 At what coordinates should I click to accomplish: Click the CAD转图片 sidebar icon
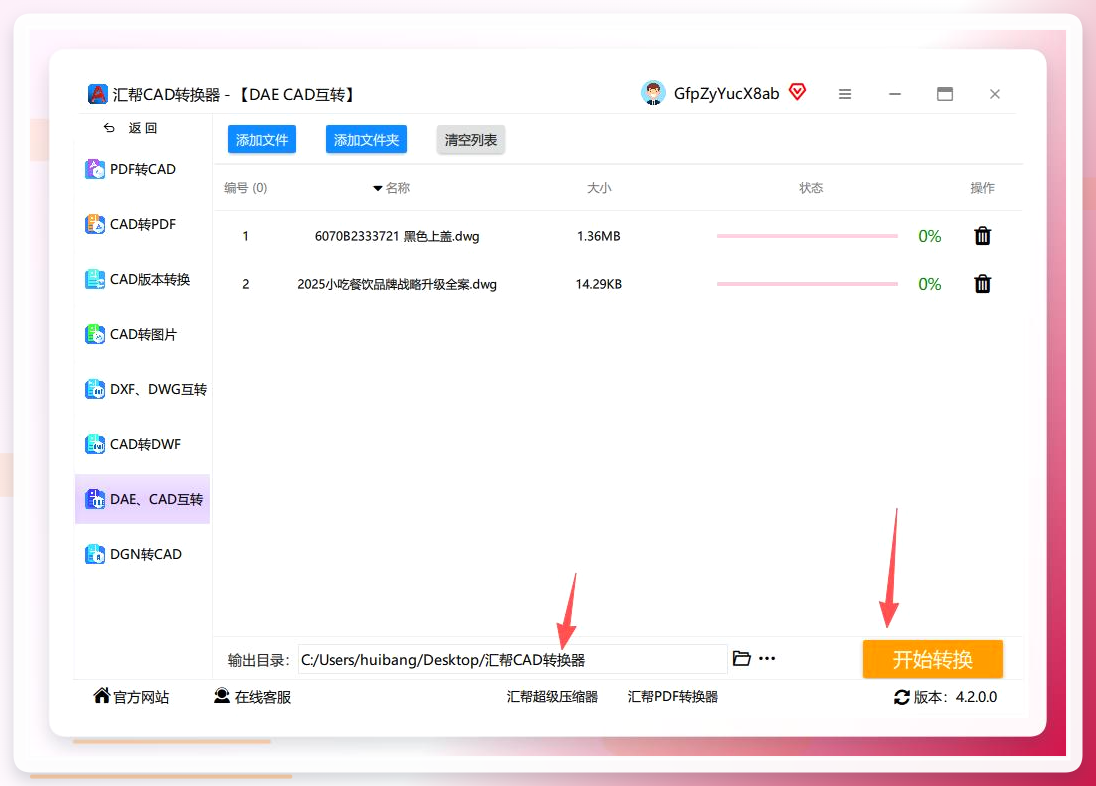[x=94, y=334]
